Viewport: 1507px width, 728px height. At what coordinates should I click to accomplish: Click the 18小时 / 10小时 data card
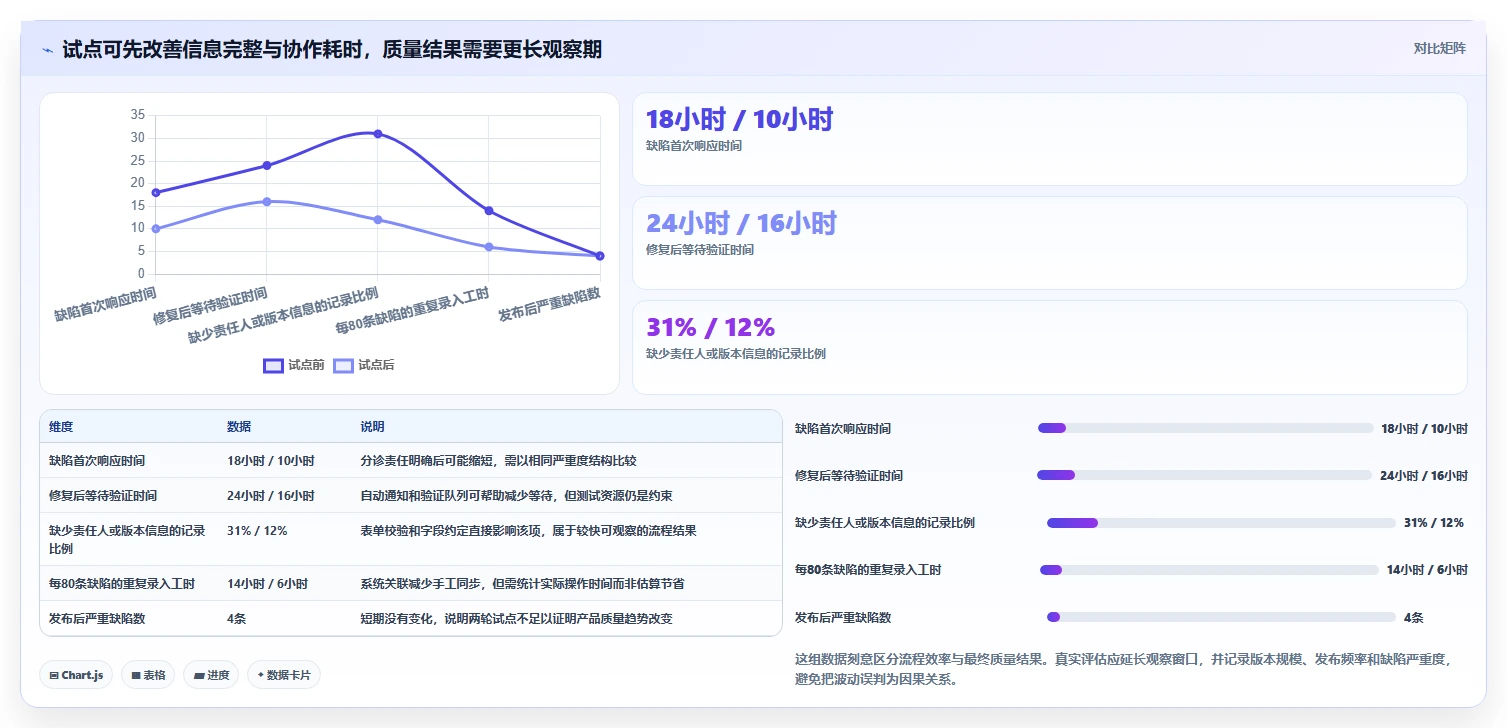tap(1049, 139)
